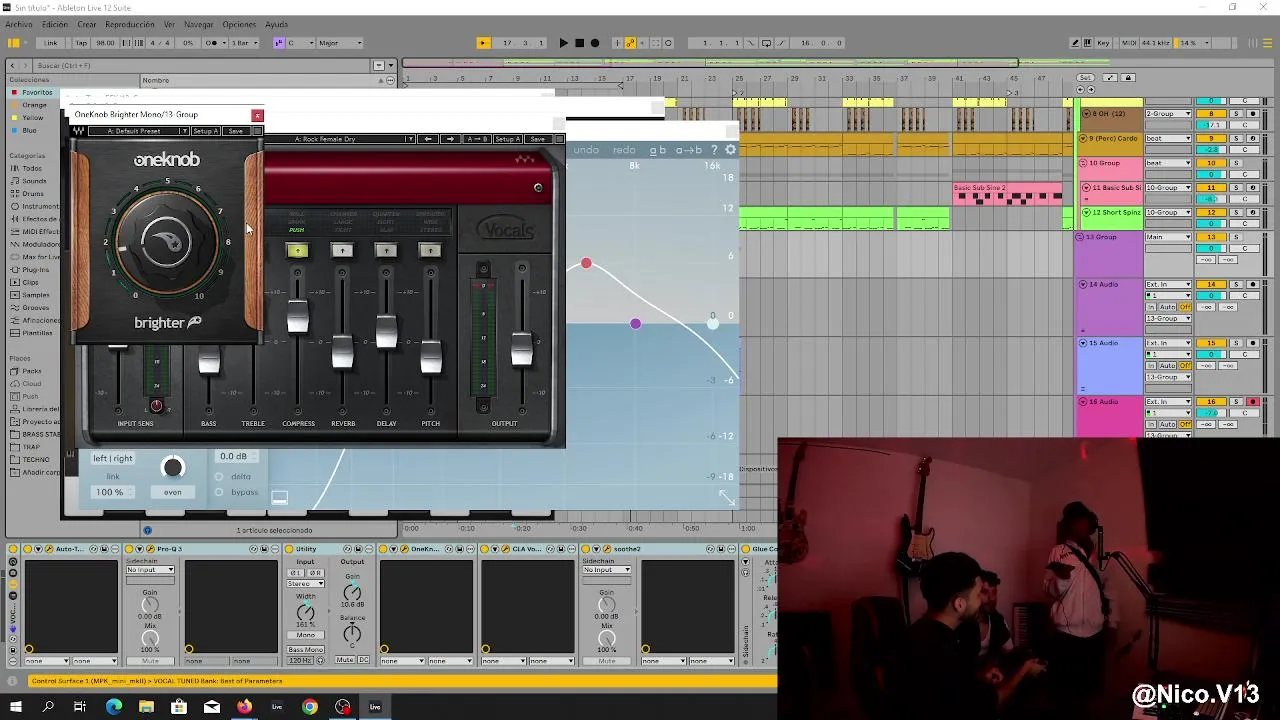Viewport: 1280px width, 720px height.
Task: Click undo in the soothe2 plugin
Action: (x=586, y=150)
